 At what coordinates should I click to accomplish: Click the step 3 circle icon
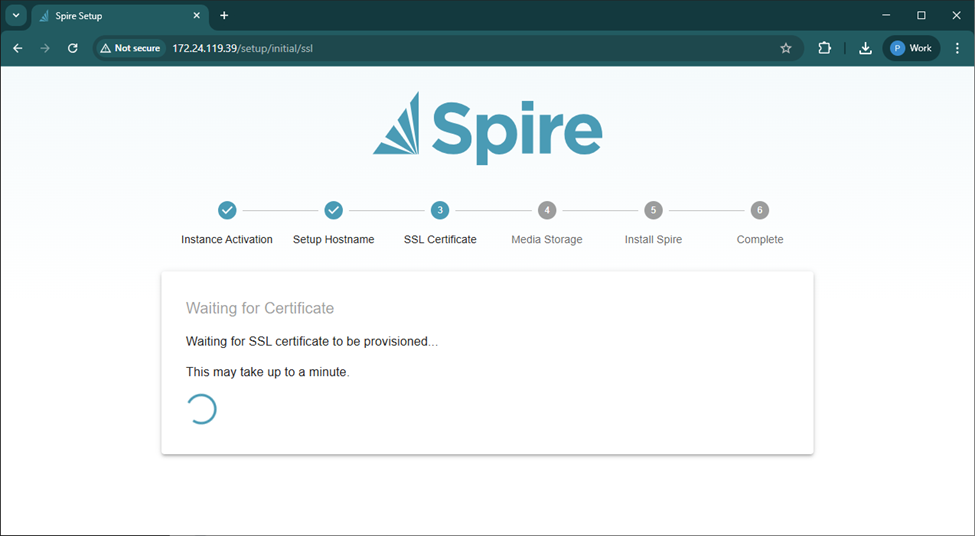pos(440,210)
